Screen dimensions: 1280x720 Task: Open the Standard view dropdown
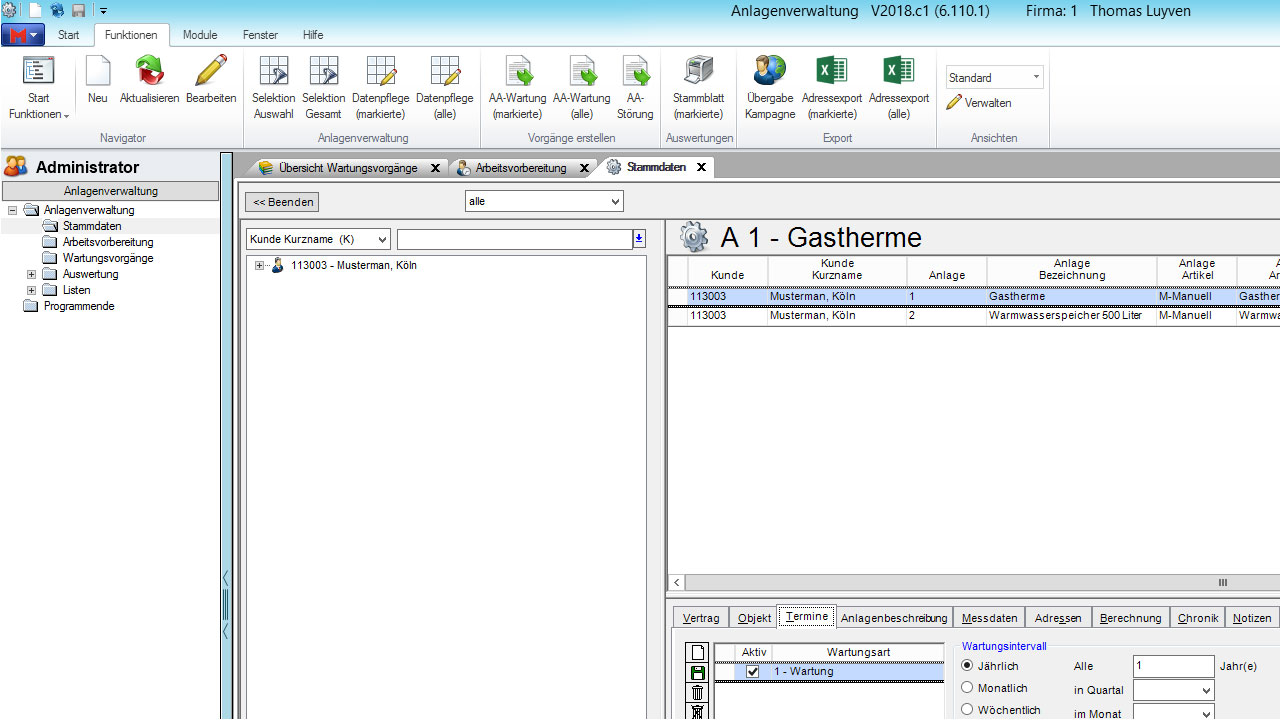click(x=995, y=77)
